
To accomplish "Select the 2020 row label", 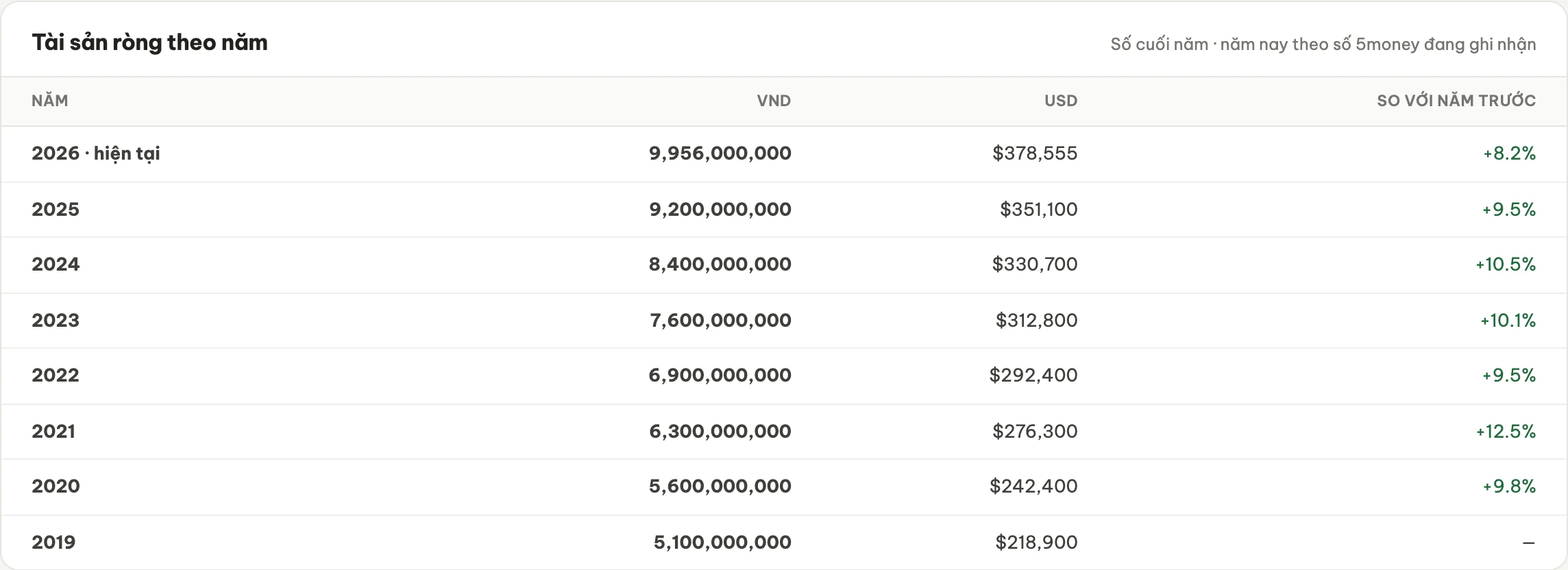I will [56, 486].
